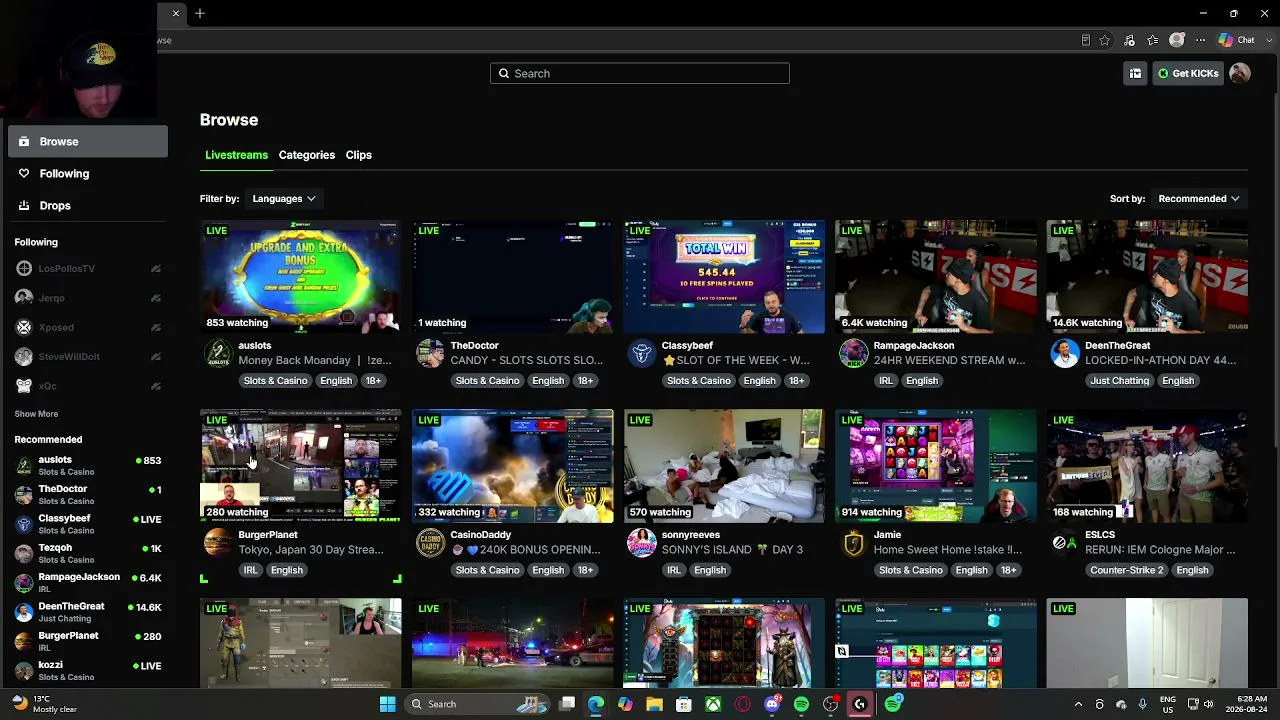
Task: Open Jamie channel avatar on its stream card
Action: click(853, 543)
